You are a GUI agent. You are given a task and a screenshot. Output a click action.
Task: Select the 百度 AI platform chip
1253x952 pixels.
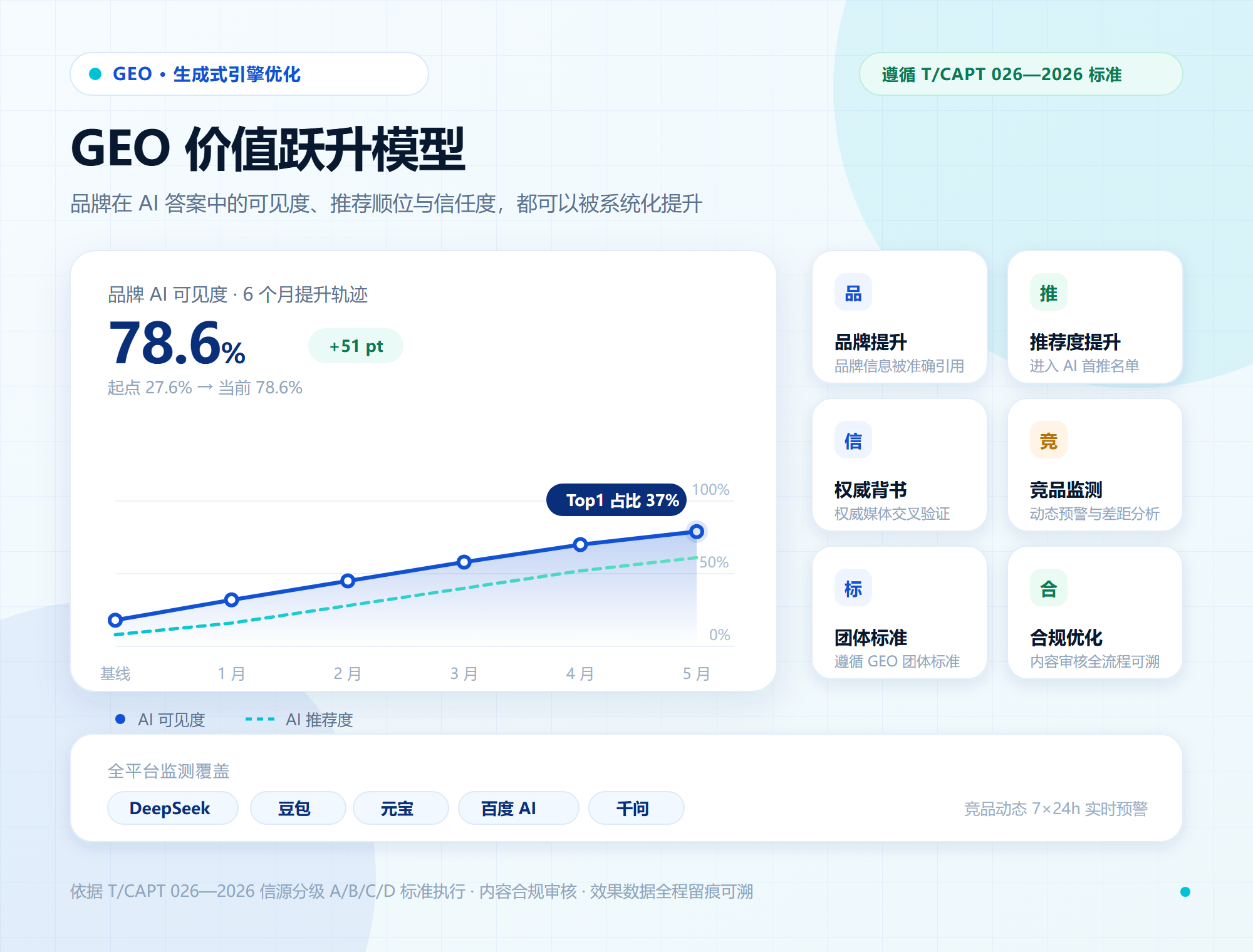tap(519, 808)
